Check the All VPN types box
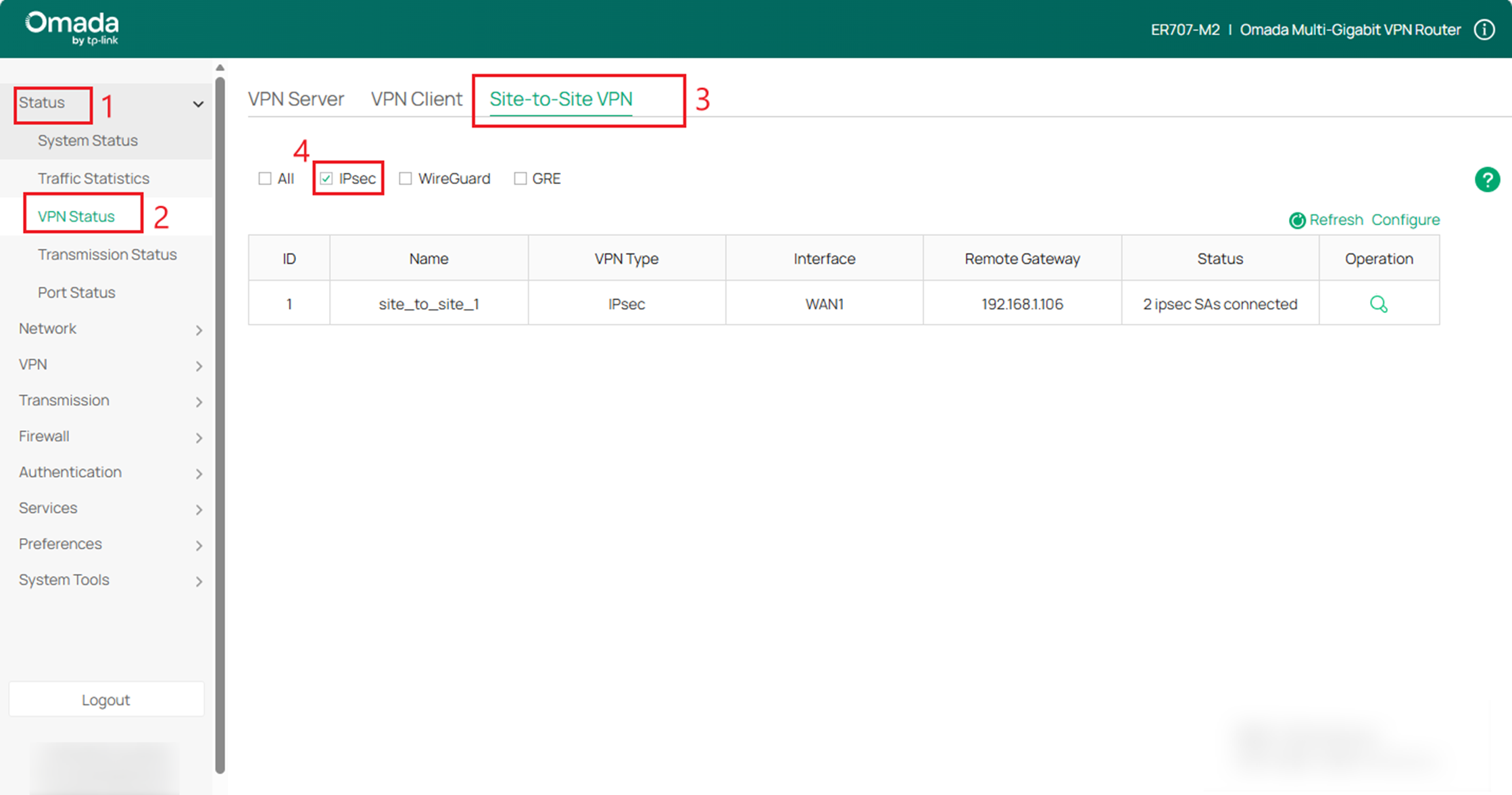Viewport: 1512px width, 795px height. tap(265, 178)
